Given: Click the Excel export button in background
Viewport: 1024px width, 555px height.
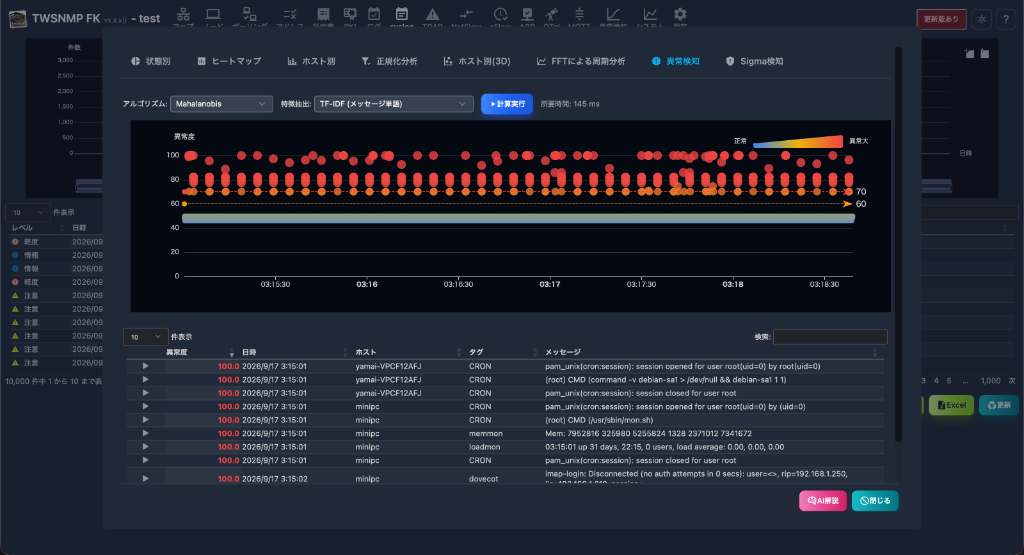Looking at the screenshot, I should point(952,405).
